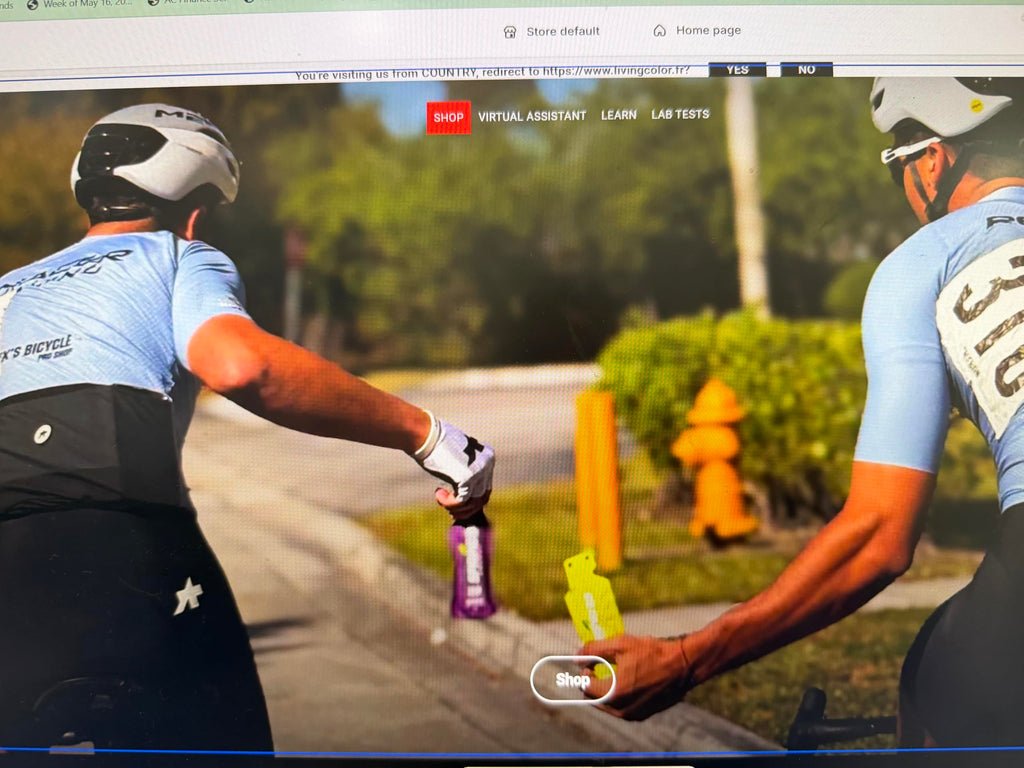Open the red SHOP menu item

pyautogui.click(x=449, y=118)
